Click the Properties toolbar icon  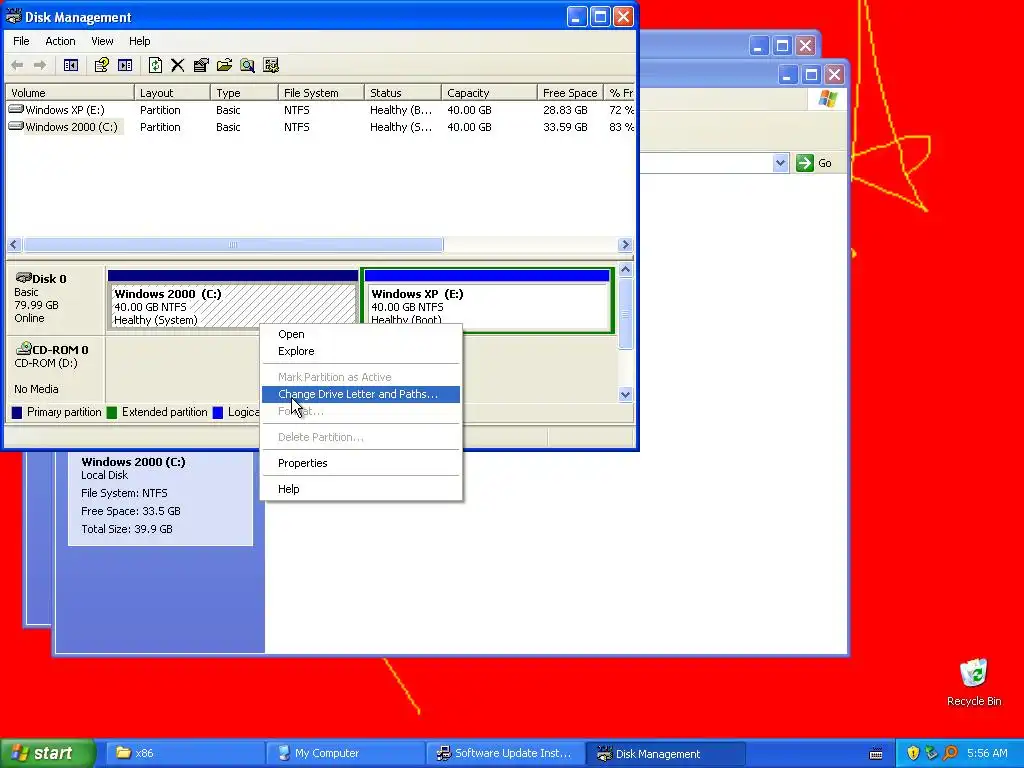(201, 65)
